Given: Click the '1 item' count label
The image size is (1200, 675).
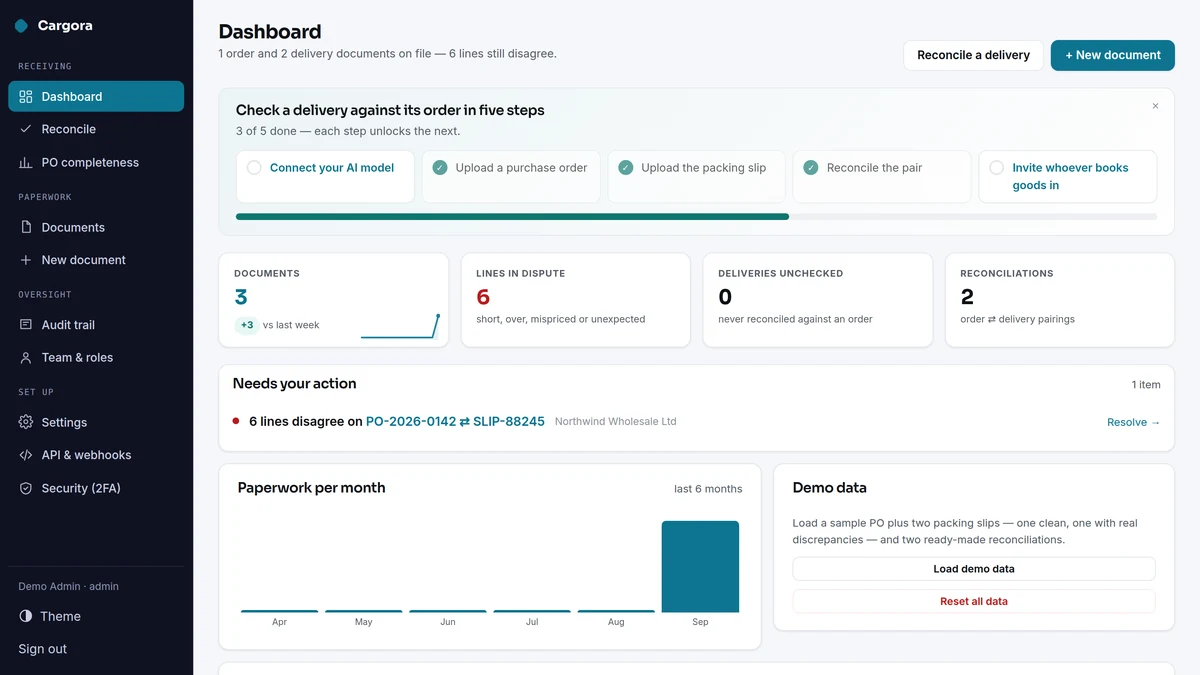Looking at the screenshot, I should point(1146,384).
